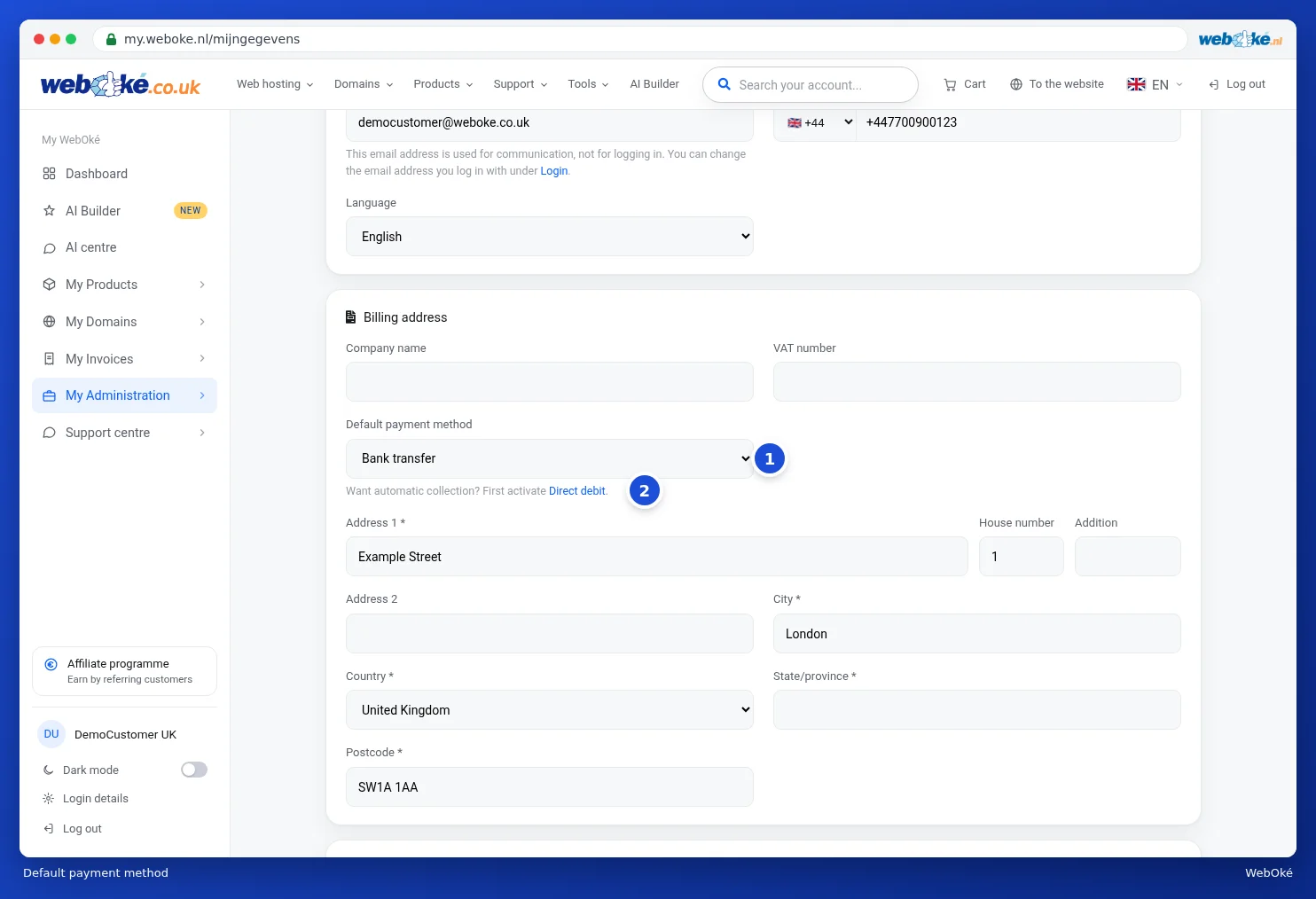The height and width of the screenshot is (899, 1316).
Task: Click the My Domains globe icon
Action: (x=50, y=322)
